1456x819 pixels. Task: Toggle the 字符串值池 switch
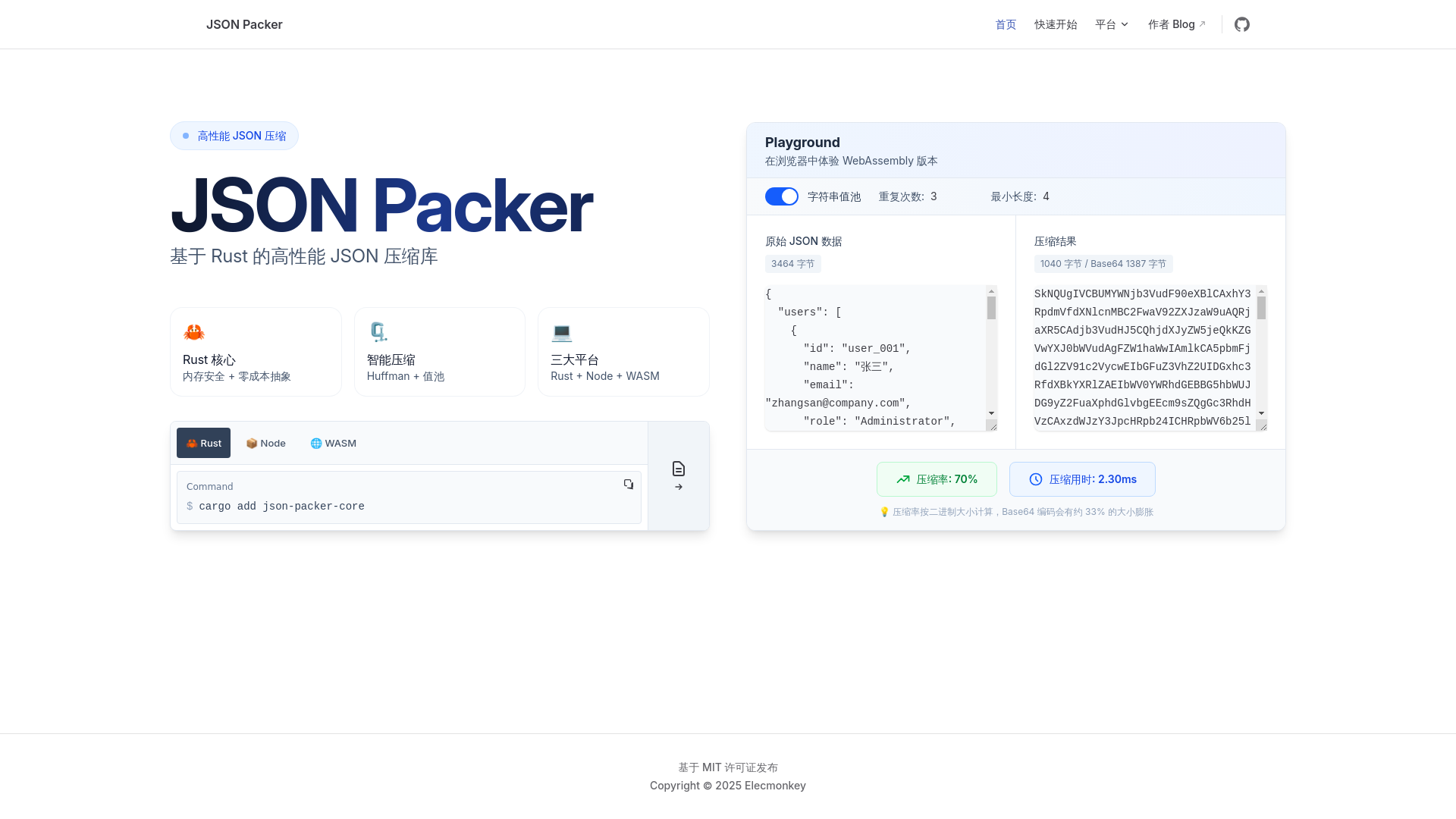tap(782, 196)
